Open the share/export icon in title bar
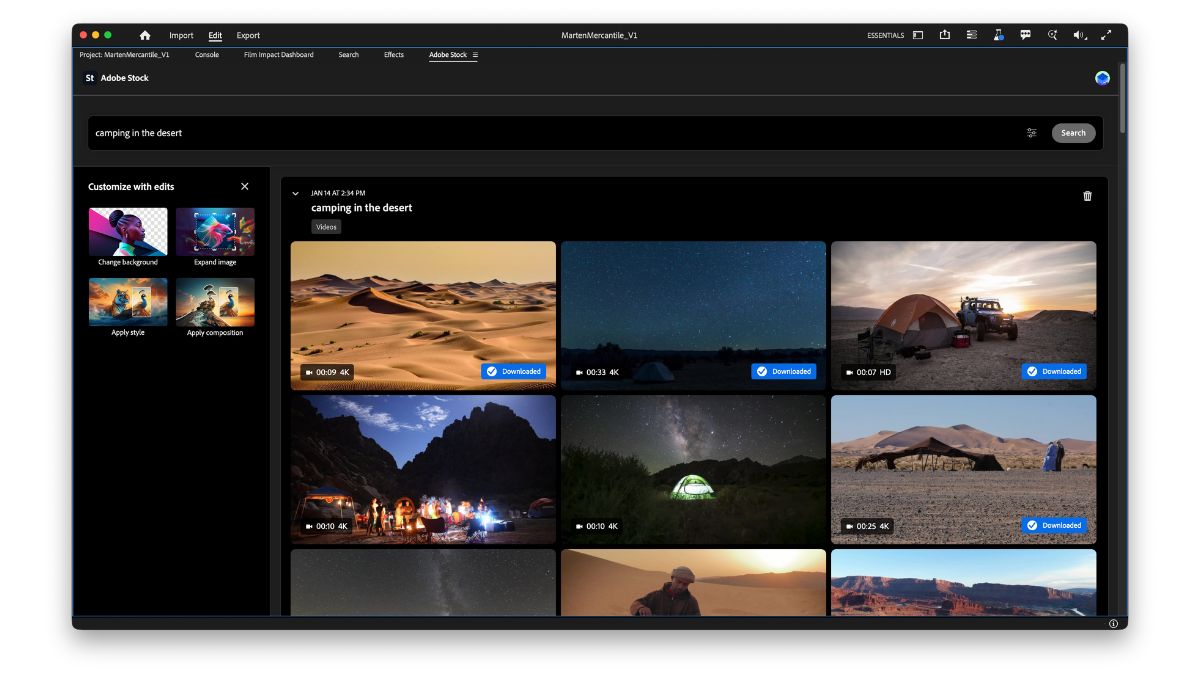1200x675 pixels. (945, 34)
